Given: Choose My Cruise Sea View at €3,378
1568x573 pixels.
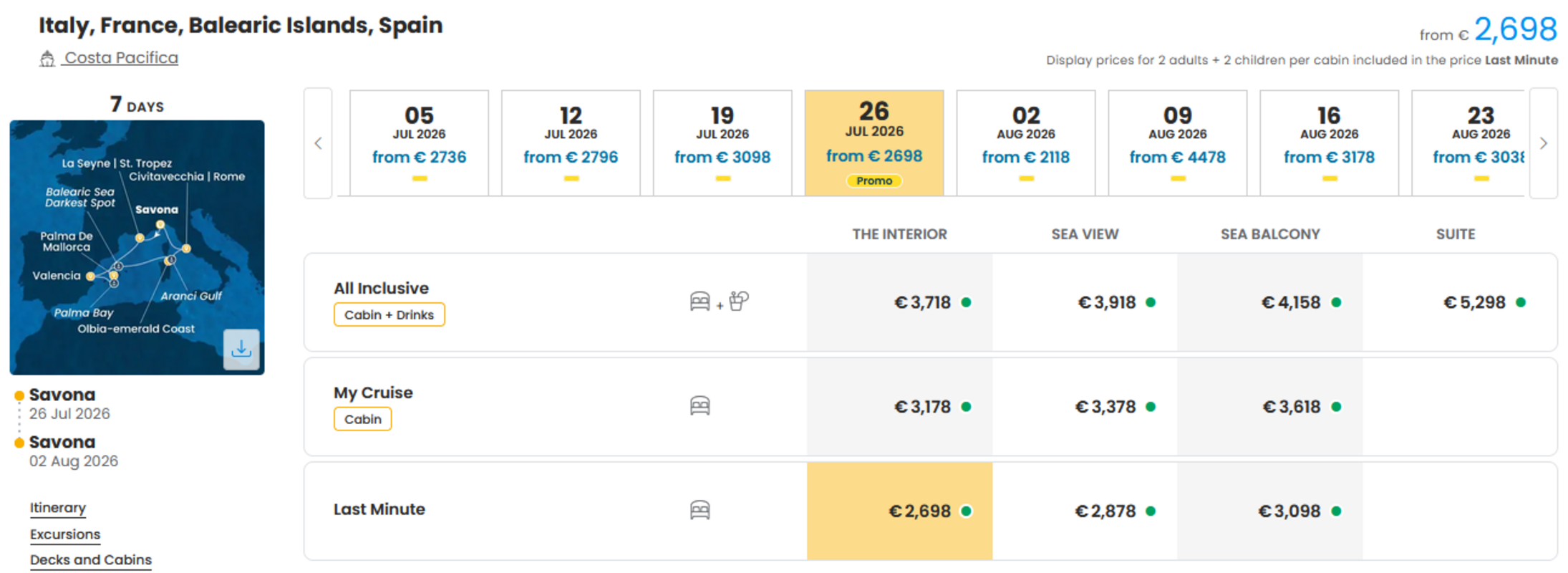Looking at the screenshot, I should [1085, 407].
